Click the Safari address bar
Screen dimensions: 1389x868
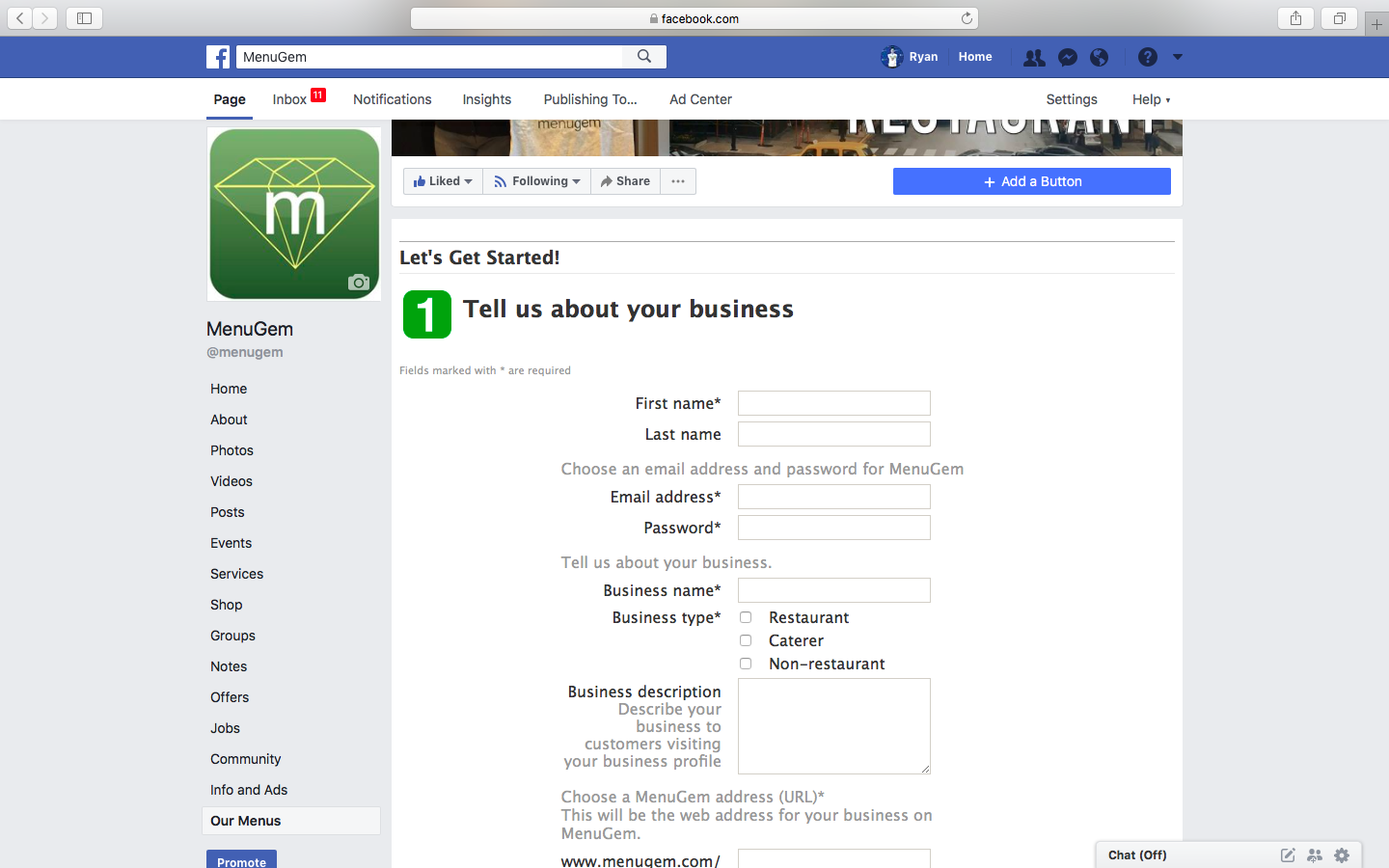click(694, 18)
